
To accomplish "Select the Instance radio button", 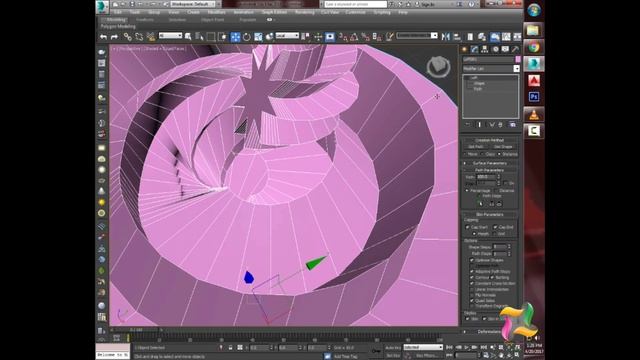I will click(499, 154).
